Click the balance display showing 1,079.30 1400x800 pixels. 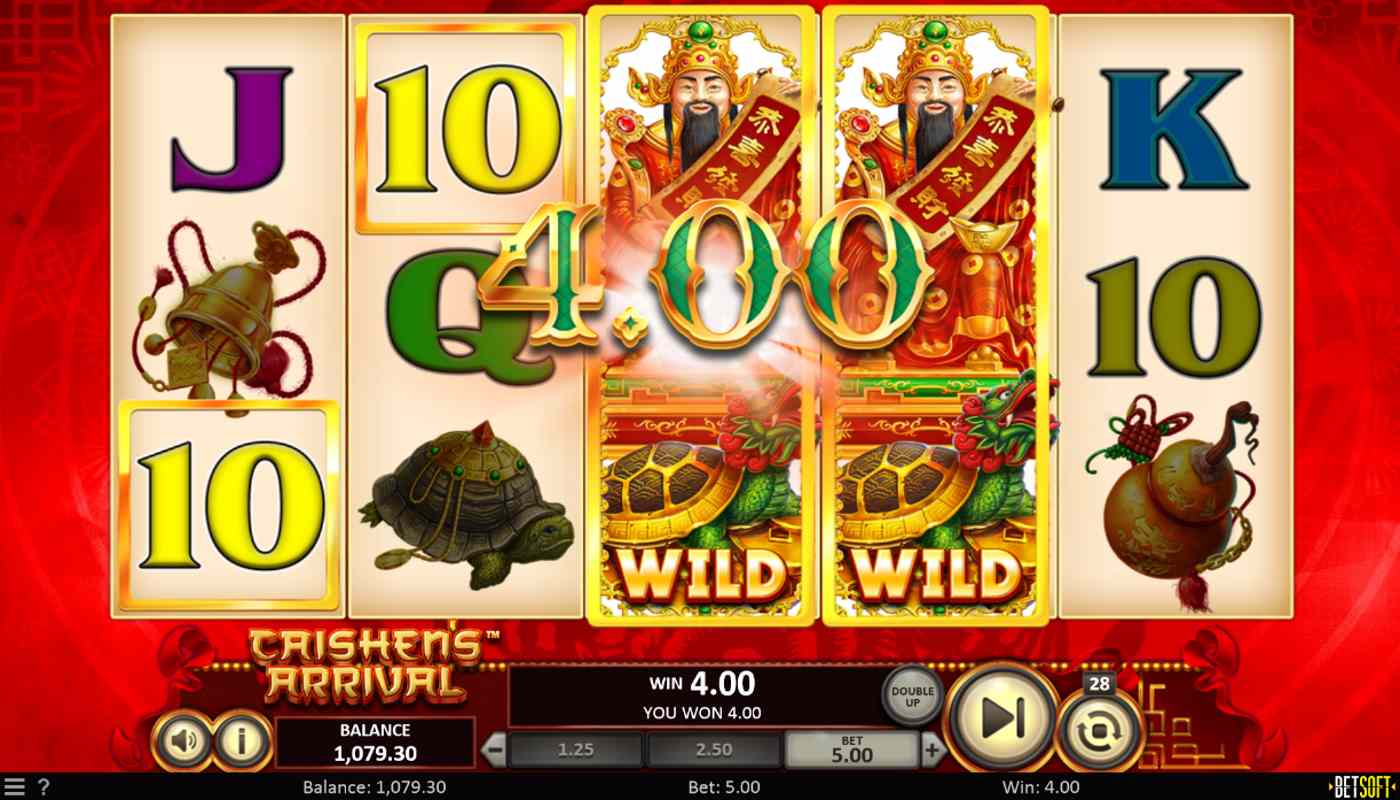(376, 742)
